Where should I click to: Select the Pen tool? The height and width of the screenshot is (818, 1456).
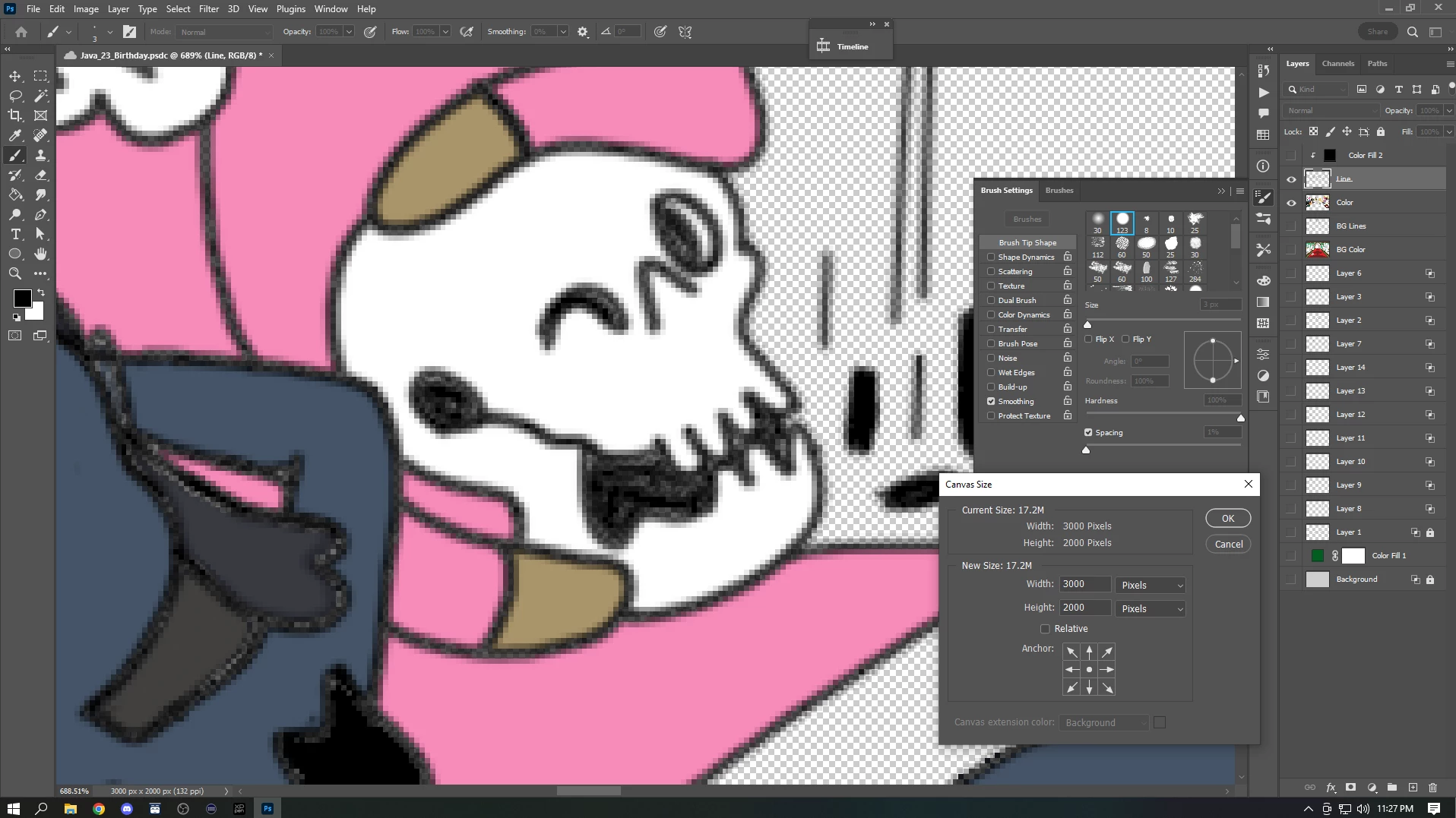41,214
